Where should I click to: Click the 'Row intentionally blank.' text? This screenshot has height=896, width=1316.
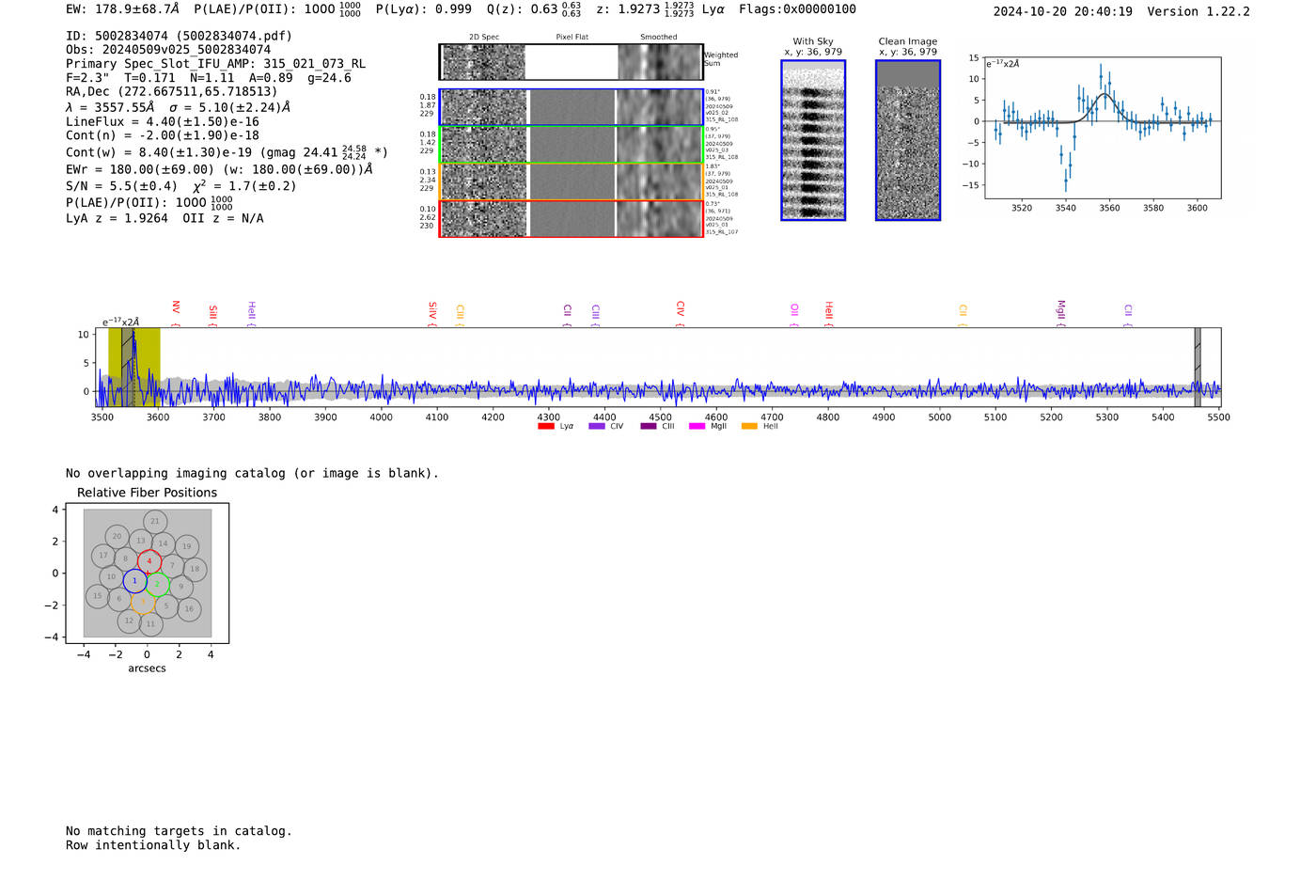coord(153,845)
